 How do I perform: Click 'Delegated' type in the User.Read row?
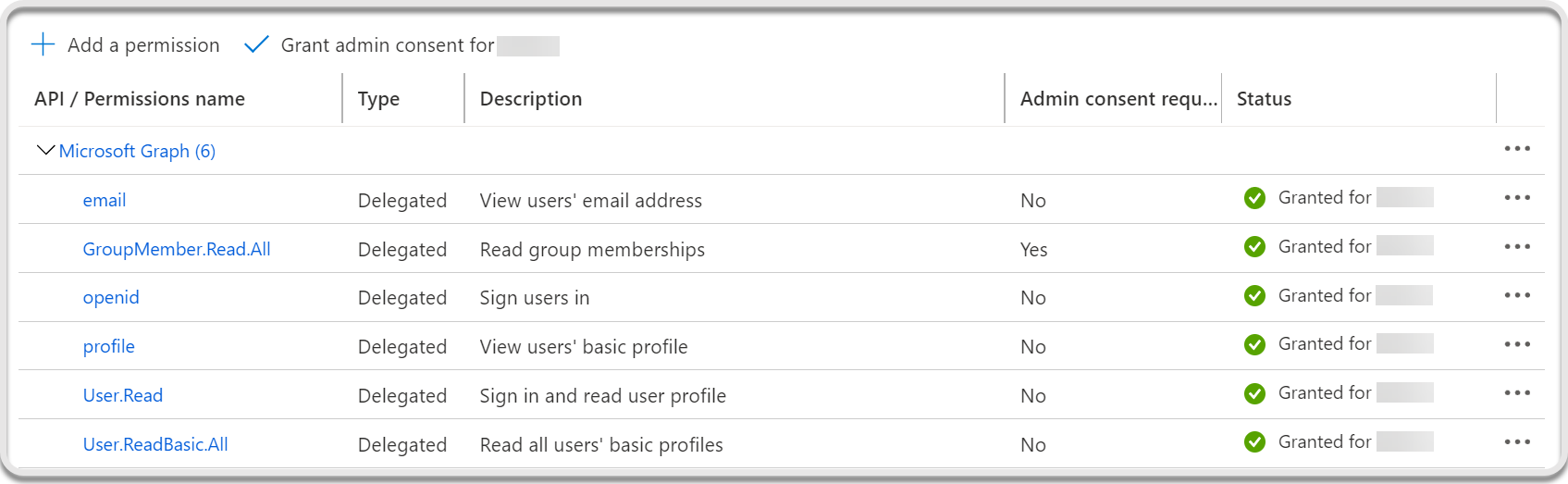[402, 396]
